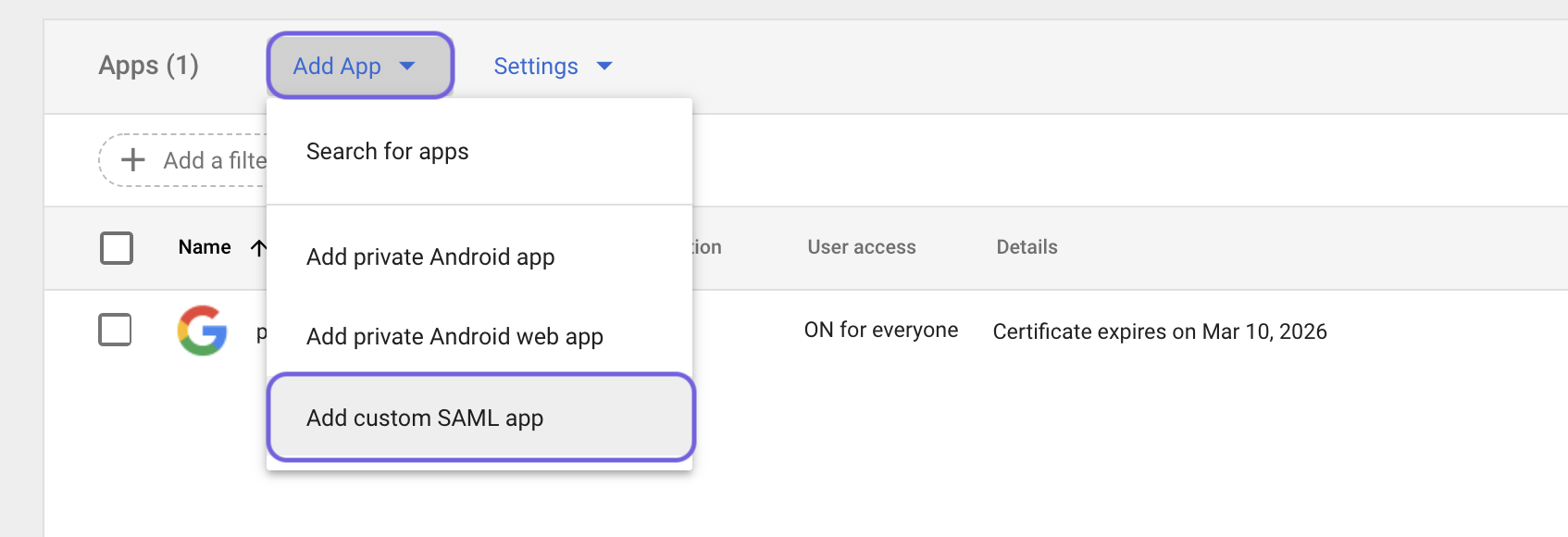The width and height of the screenshot is (1568, 537).
Task: Click the Add App button label
Action: tap(337, 66)
